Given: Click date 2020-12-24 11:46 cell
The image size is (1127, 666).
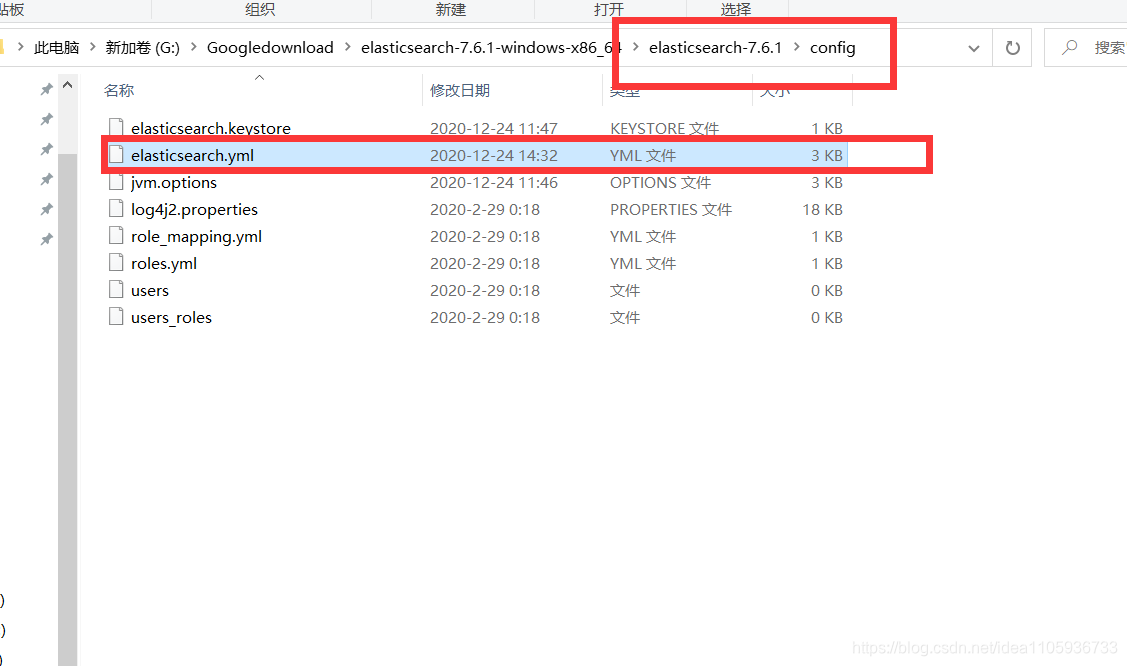Looking at the screenshot, I should click(x=494, y=182).
